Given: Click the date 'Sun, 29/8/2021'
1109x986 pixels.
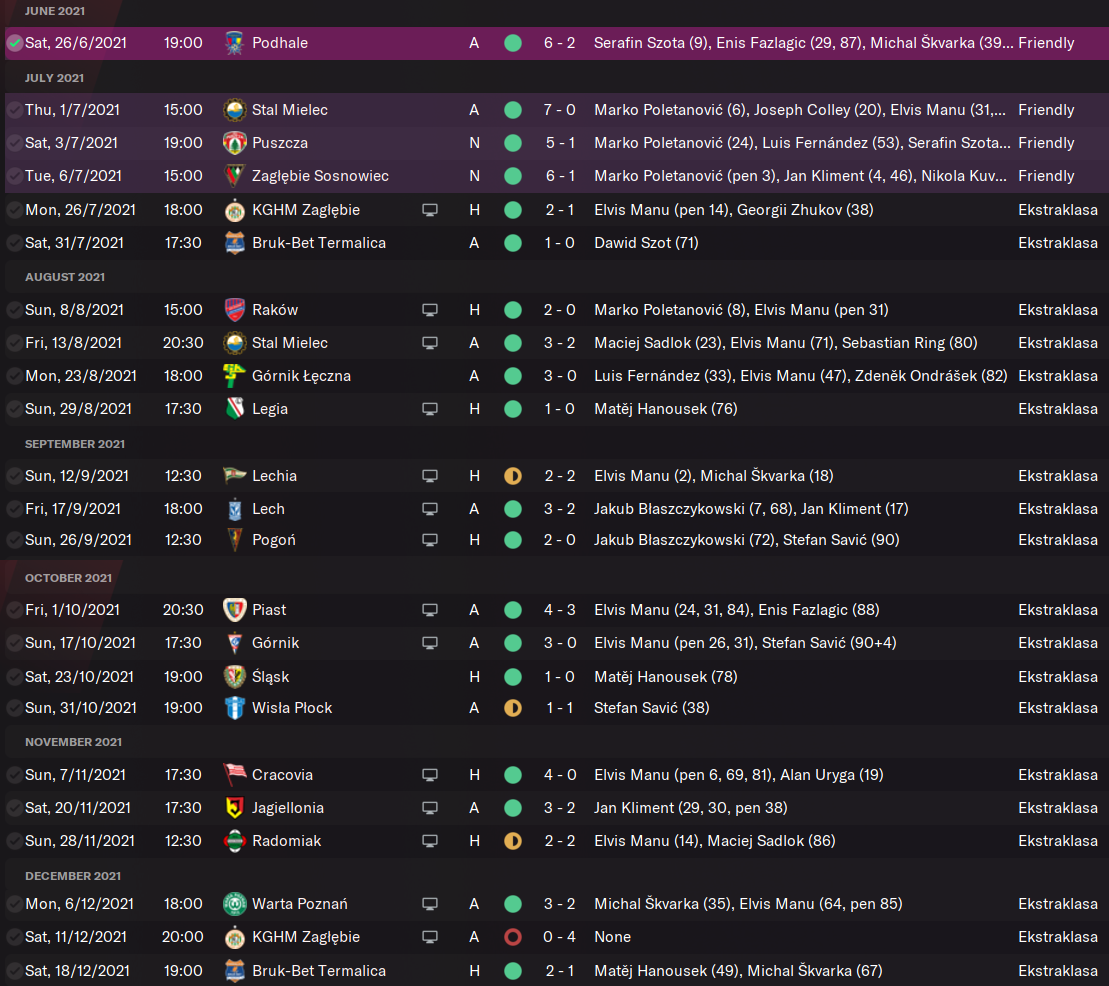Looking at the screenshot, I should pos(79,409).
